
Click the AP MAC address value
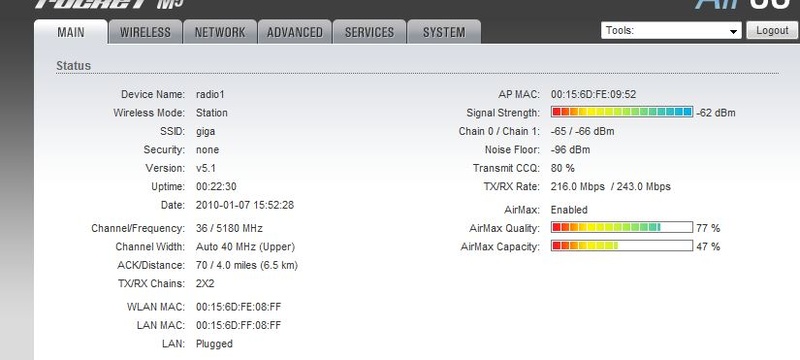pos(593,94)
